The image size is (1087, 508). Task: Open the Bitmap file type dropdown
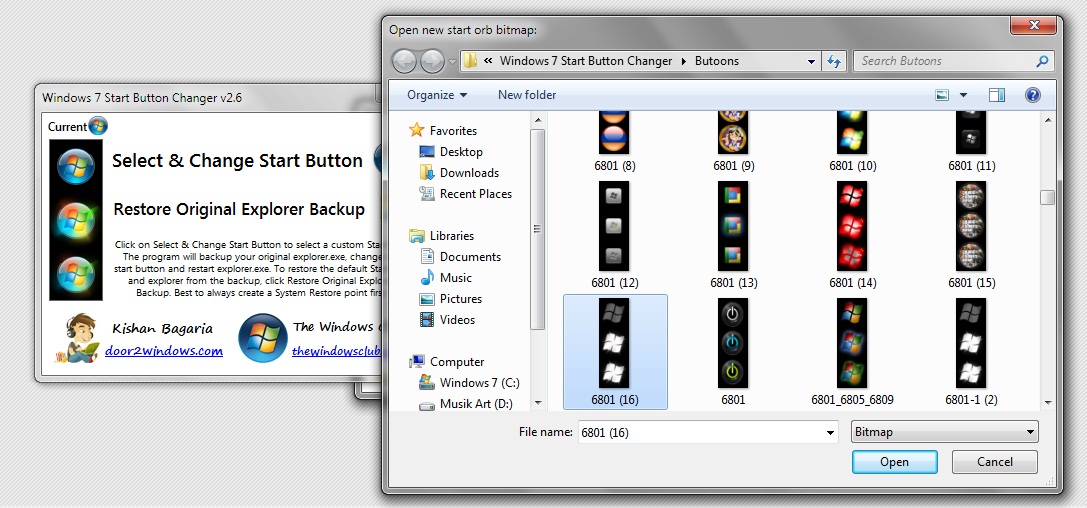pyautogui.click(x=944, y=432)
